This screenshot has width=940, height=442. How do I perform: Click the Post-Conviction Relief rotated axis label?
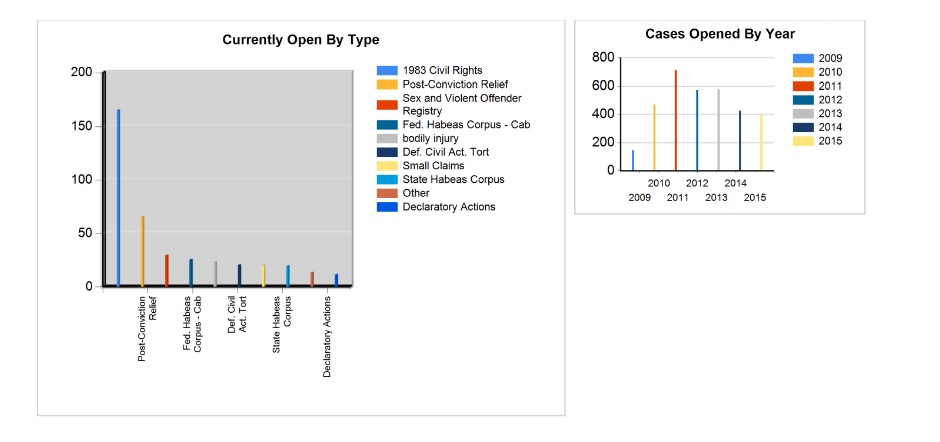point(147,328)
